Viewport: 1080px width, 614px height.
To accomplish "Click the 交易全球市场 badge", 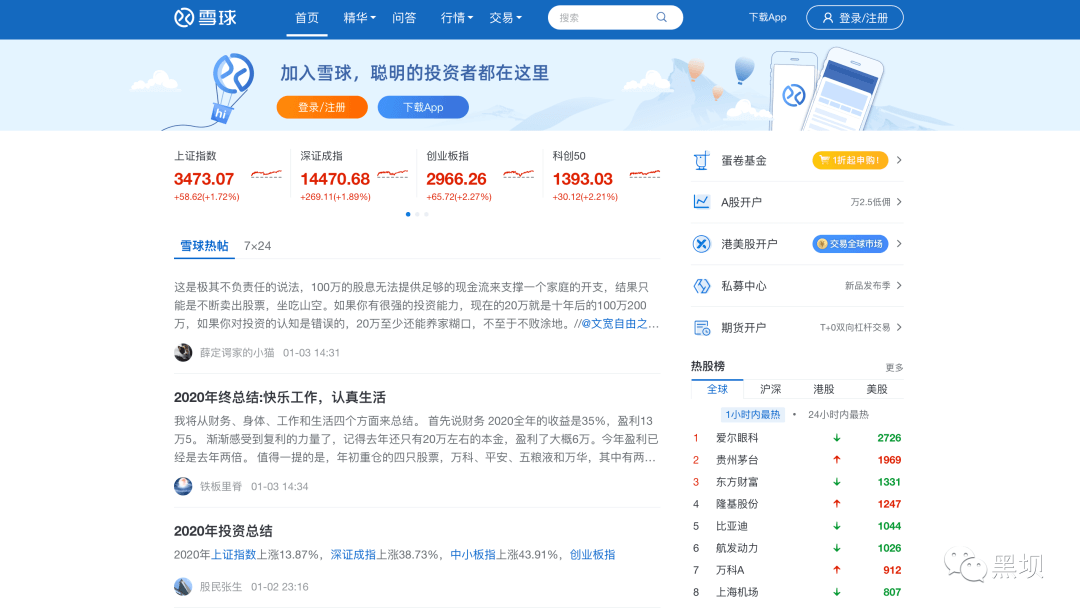I will [850, 244].
